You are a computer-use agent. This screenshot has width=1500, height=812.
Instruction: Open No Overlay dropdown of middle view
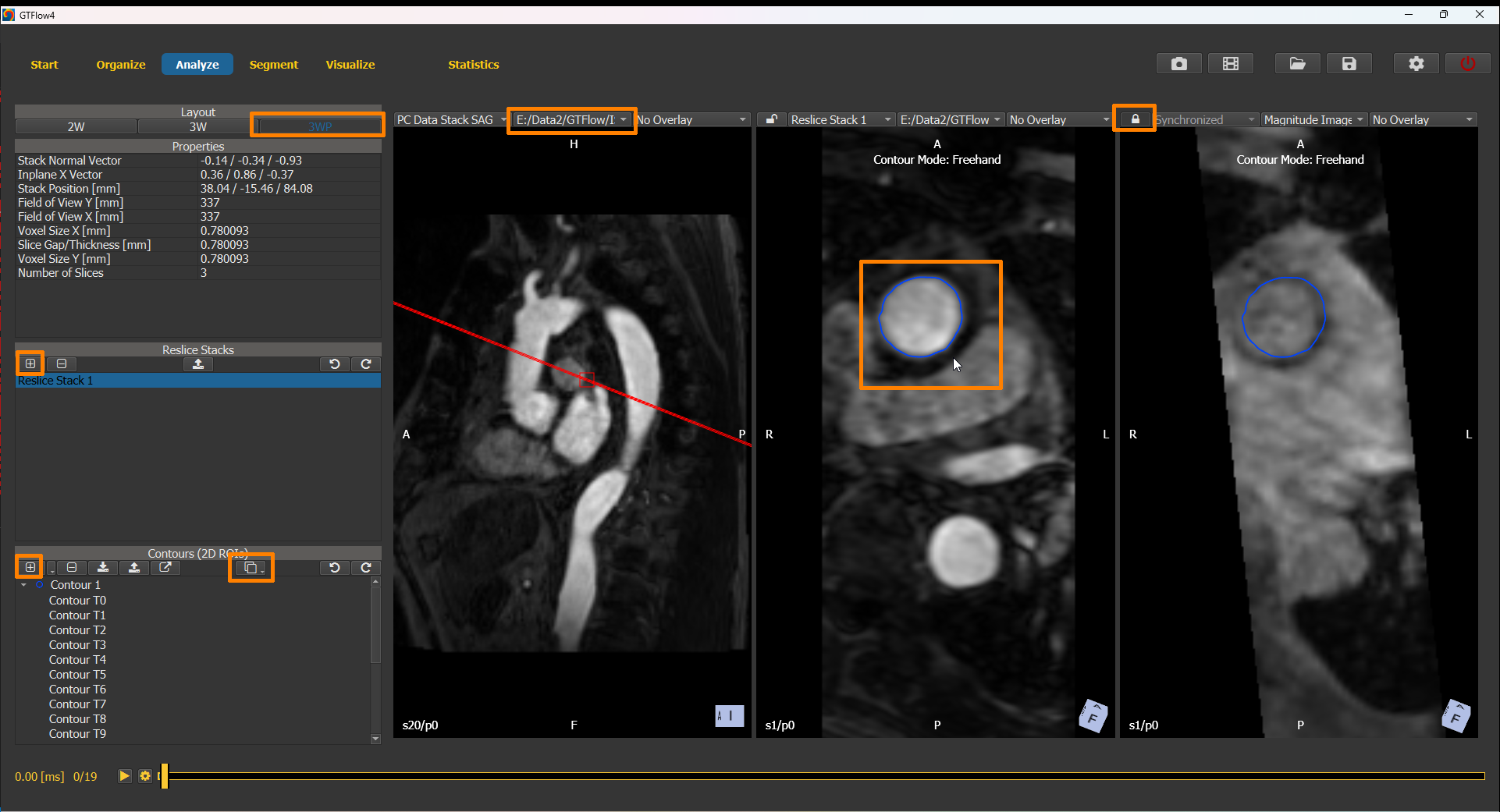[1059, 119]
